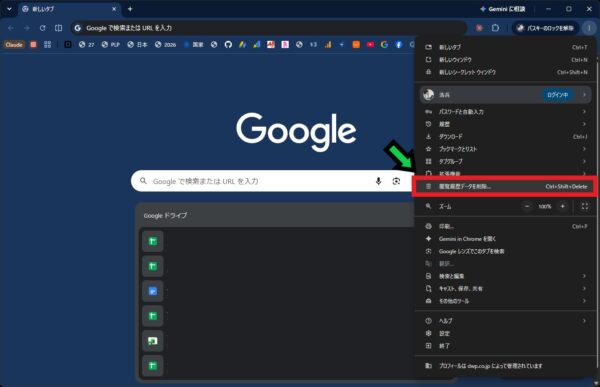Click パスキーのロックを解除 profile chip

coord(545,28)
